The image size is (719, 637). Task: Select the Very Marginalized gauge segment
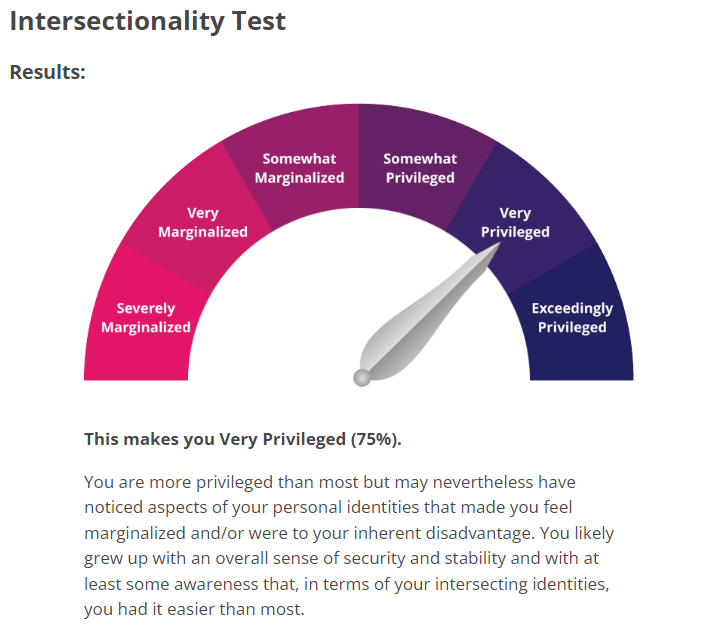pos(203,222)
